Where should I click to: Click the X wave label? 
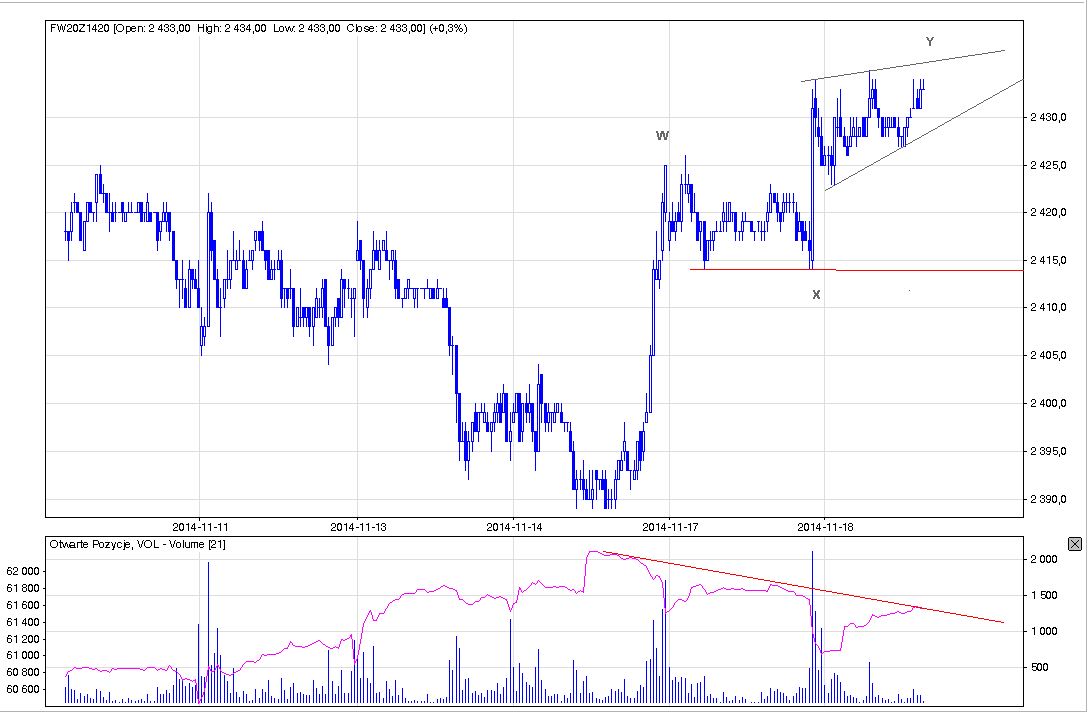(x=816, y=295)
